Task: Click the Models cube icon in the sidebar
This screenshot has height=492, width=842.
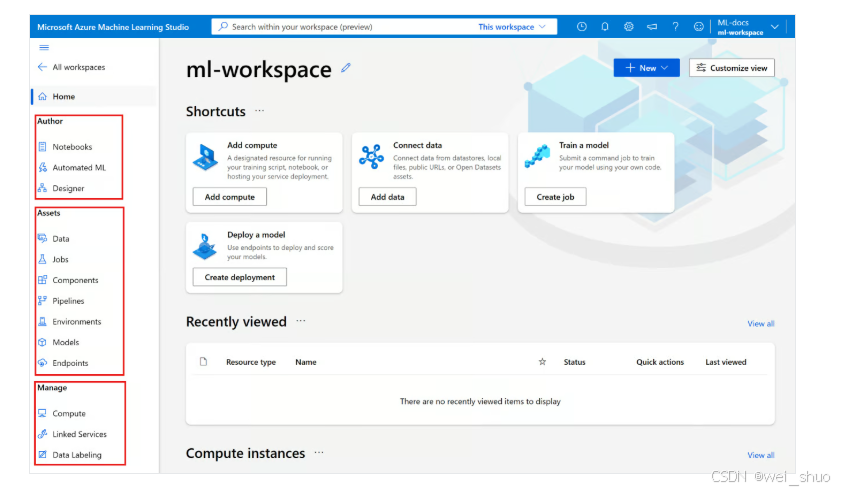Action: [x=42, y=342]
